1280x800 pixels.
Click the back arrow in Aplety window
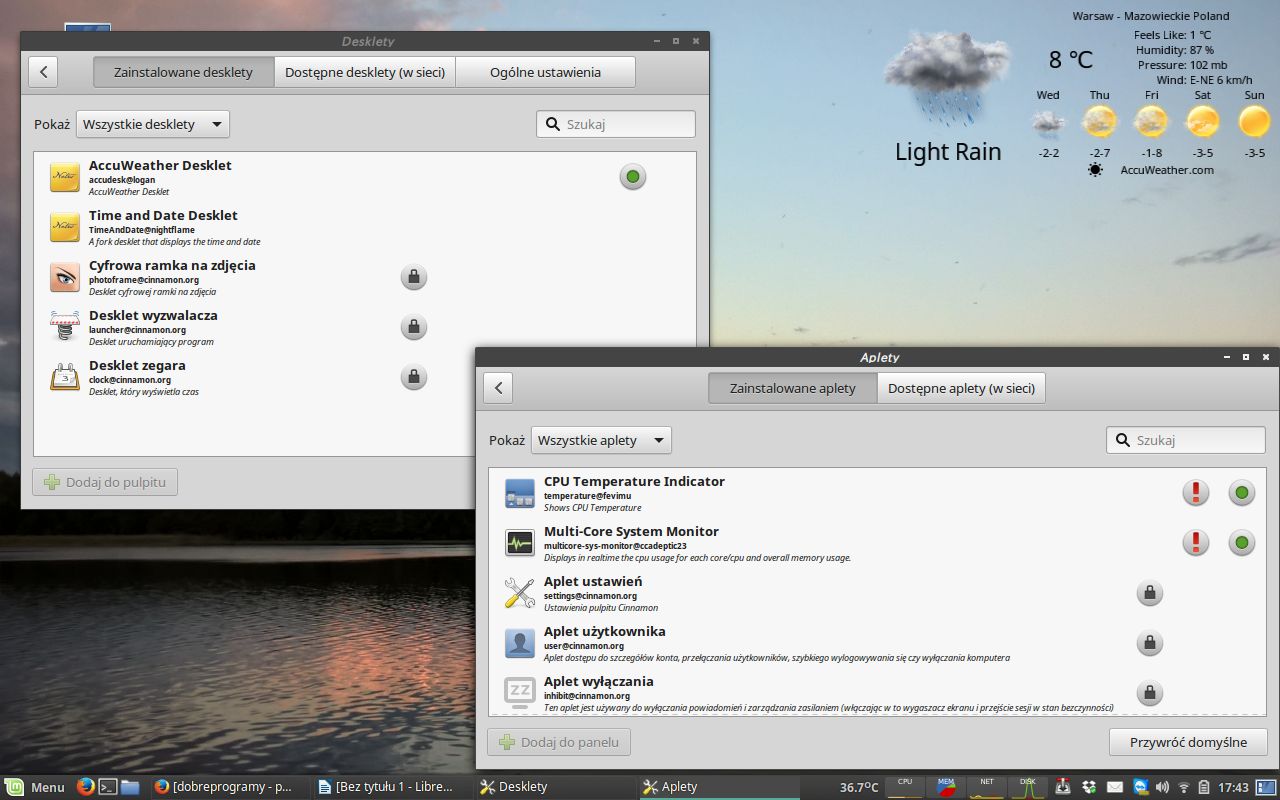[498, 388]
